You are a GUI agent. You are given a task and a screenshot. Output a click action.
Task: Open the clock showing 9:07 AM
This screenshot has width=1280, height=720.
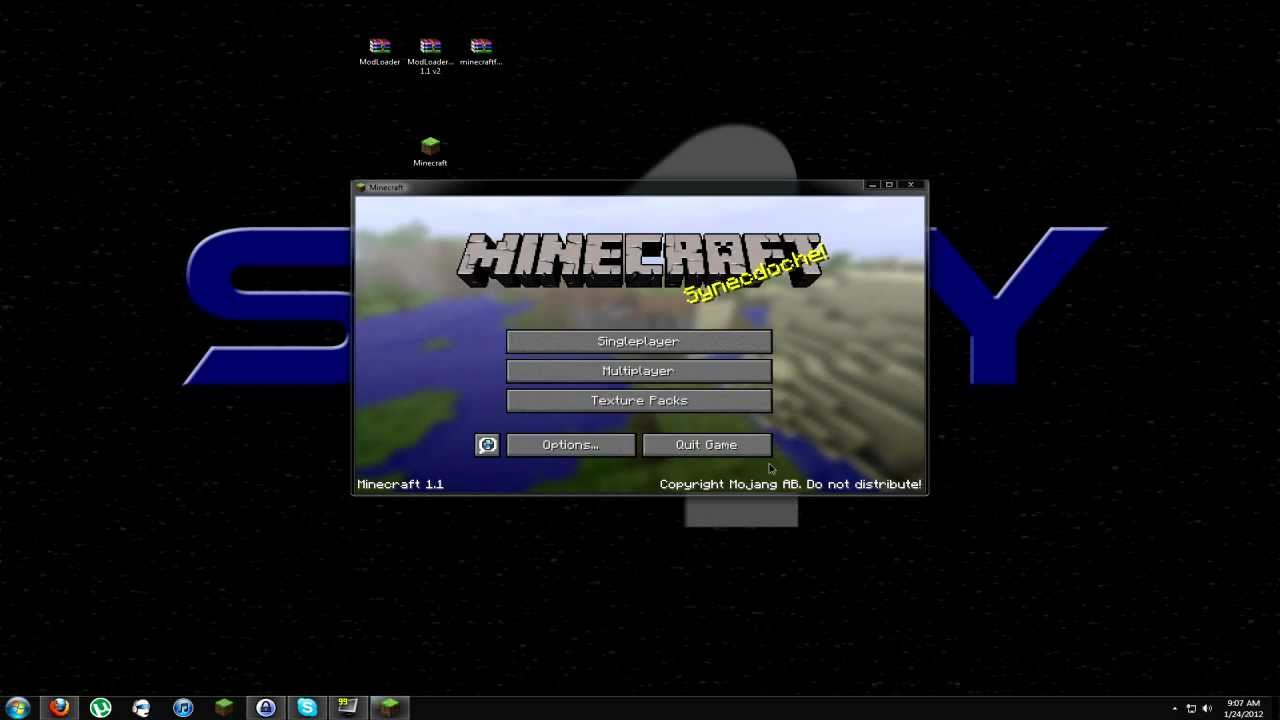coord(1243,708)
